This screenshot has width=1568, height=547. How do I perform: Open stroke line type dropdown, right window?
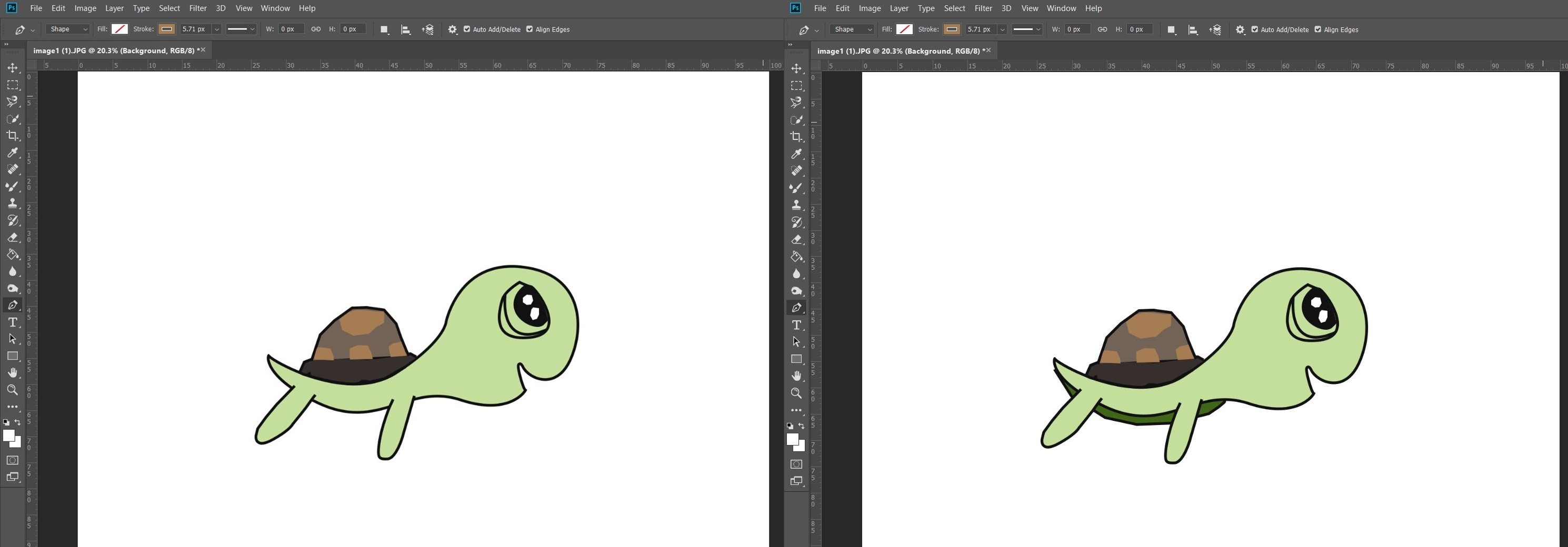click(1027, 29)
